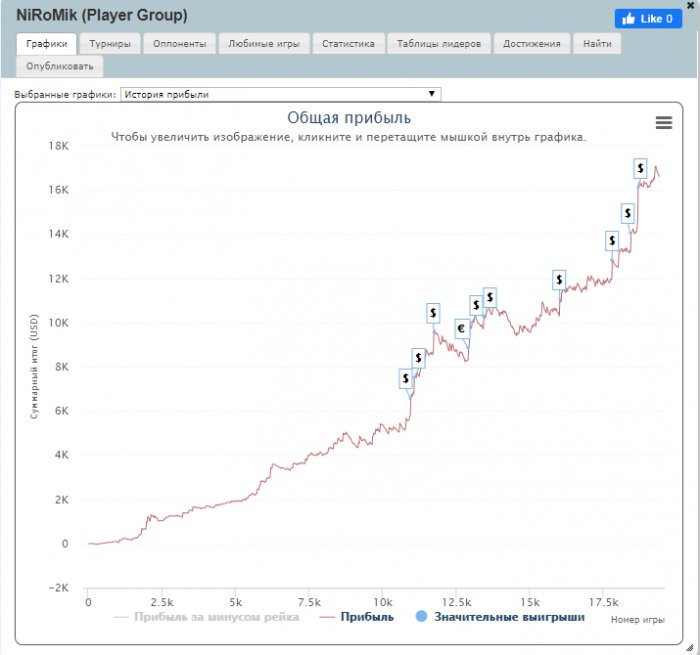Click the topmost dollar win marker near 17K

(640, 167)
